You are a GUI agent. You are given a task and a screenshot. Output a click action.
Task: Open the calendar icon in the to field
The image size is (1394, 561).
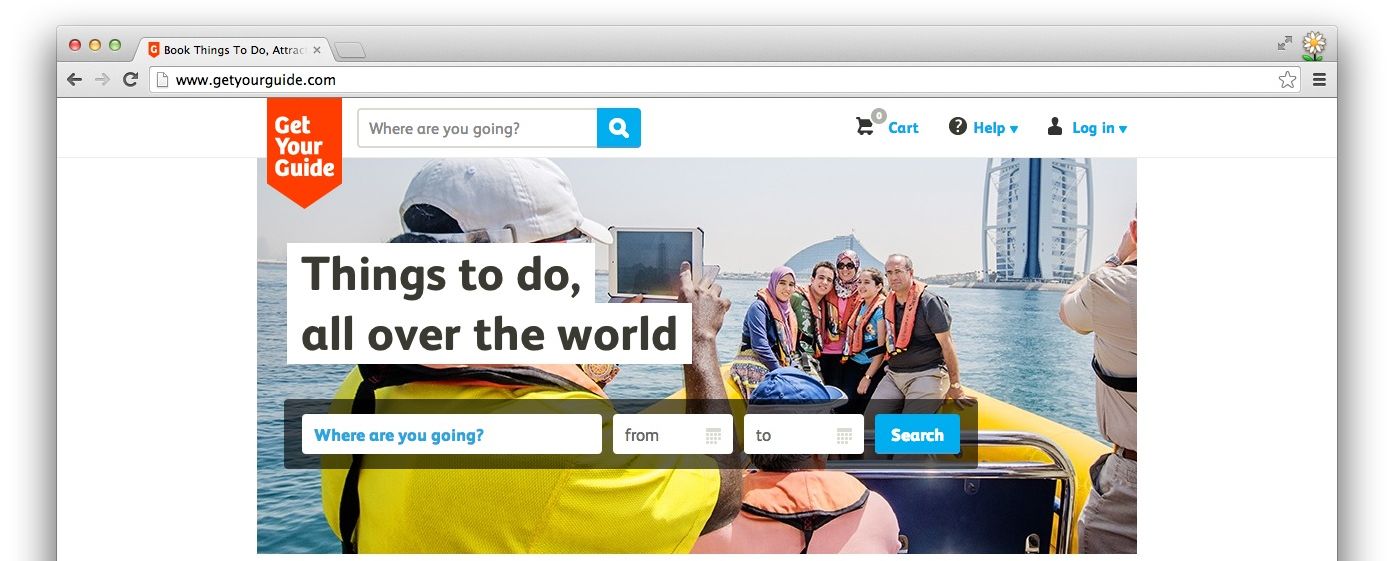tap(844, 435)
